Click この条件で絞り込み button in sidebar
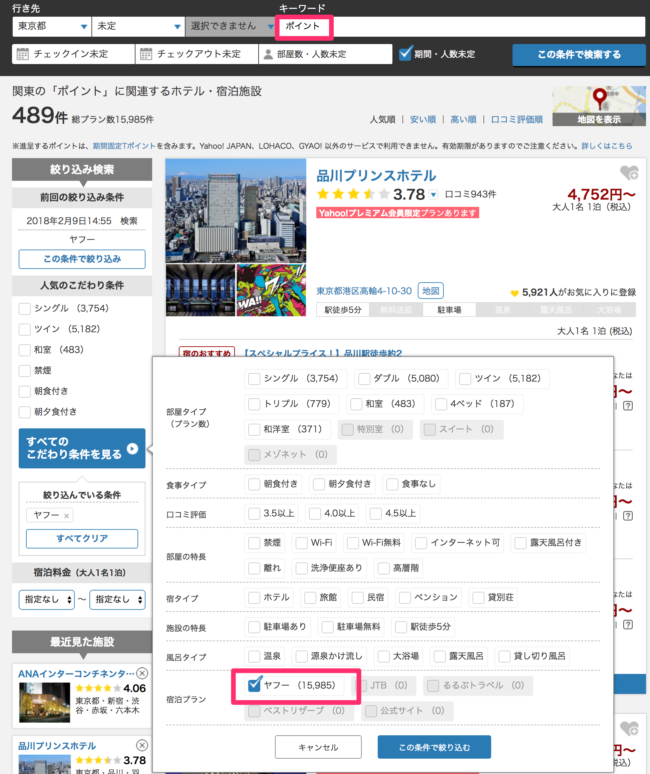This screenshot has width=650, height=774. coord(82,259)
